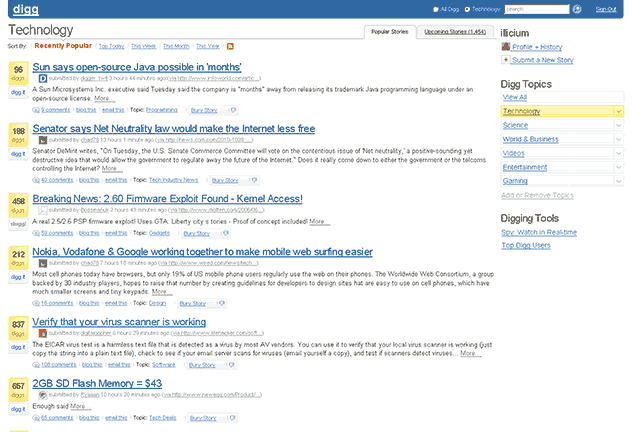Click comment bubble icon beside 59 comments
The width and height of the screenshot is (632, 432).
36,233
